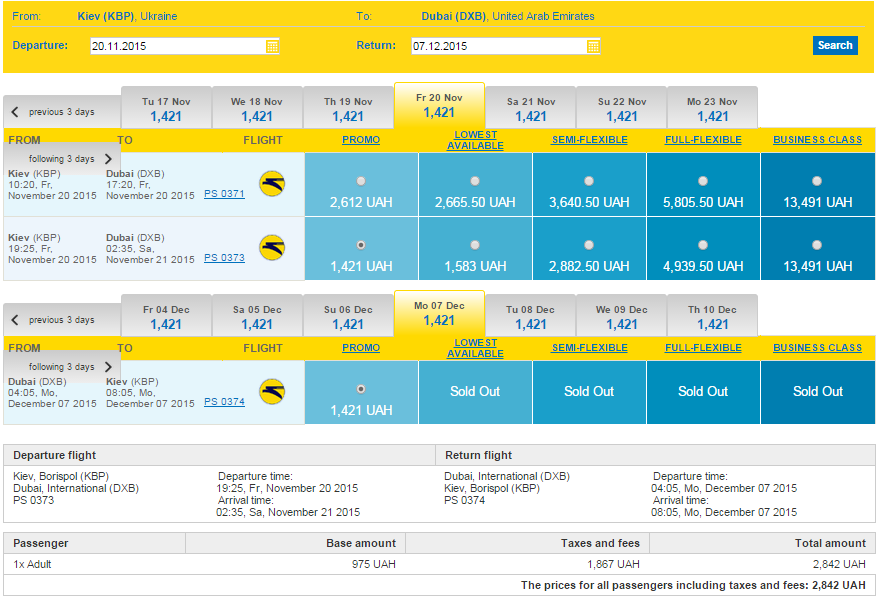Open SEMI-FLEXIBLE info in return table
Viewport: 877px width, 597px height.
pos(590,348)
